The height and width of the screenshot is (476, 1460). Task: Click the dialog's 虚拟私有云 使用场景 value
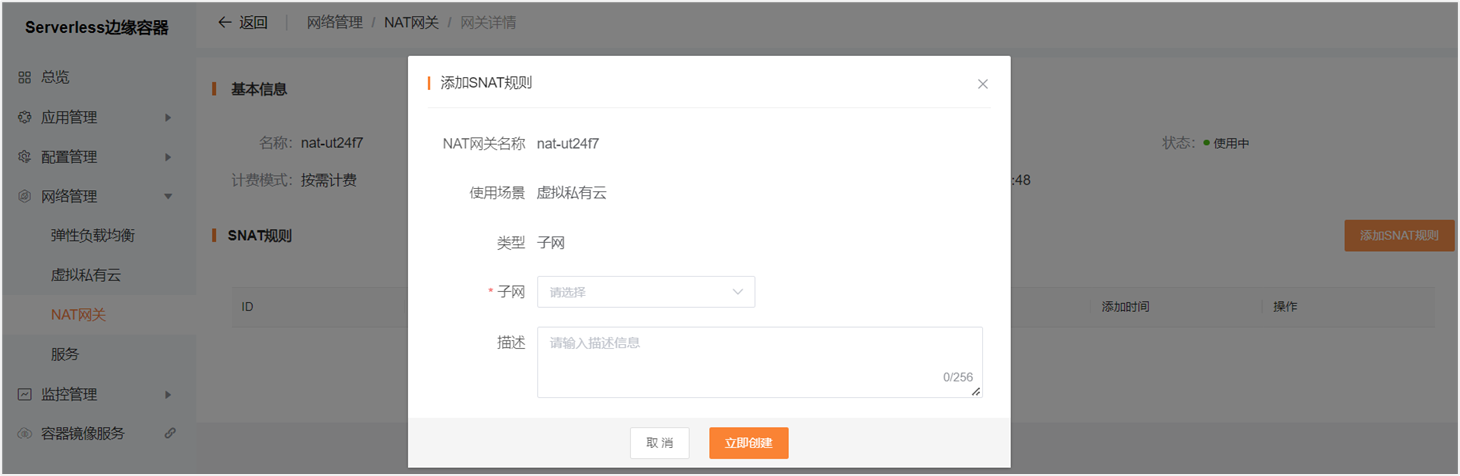point(572,193)
